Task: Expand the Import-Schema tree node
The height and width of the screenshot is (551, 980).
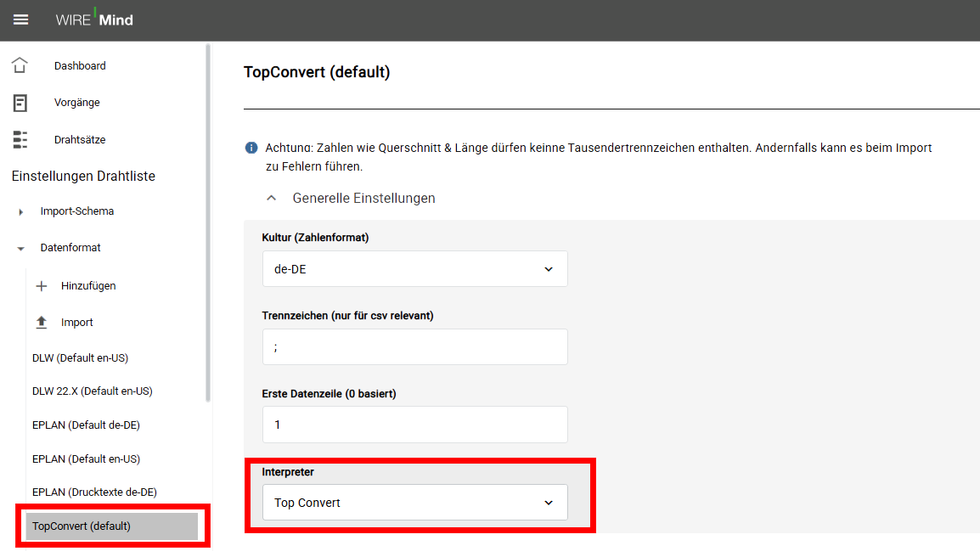Action: point(21,212)
